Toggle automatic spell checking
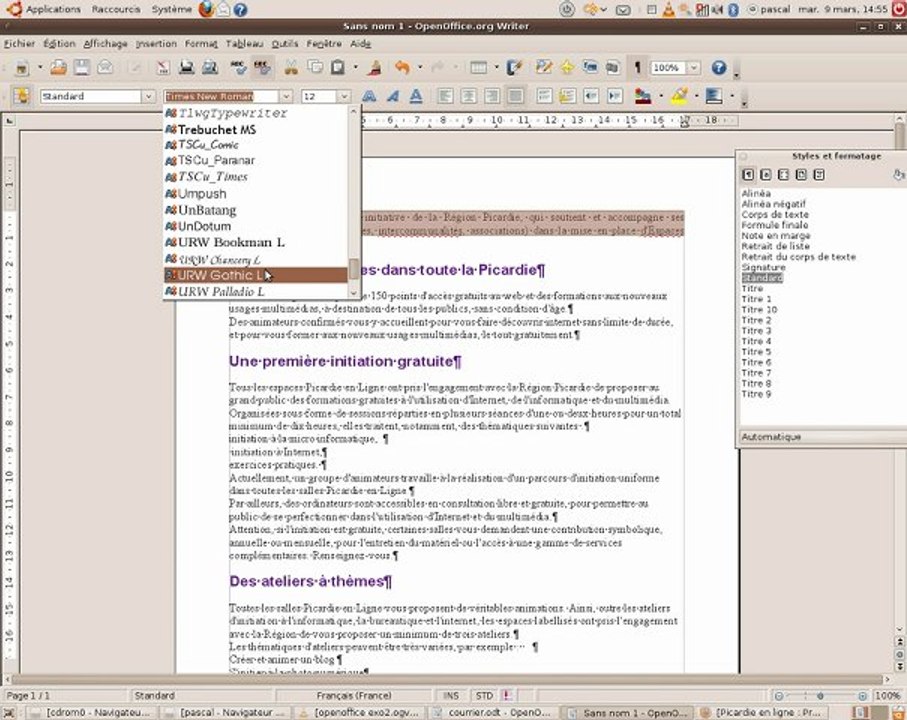 click(x=262, y=68)
